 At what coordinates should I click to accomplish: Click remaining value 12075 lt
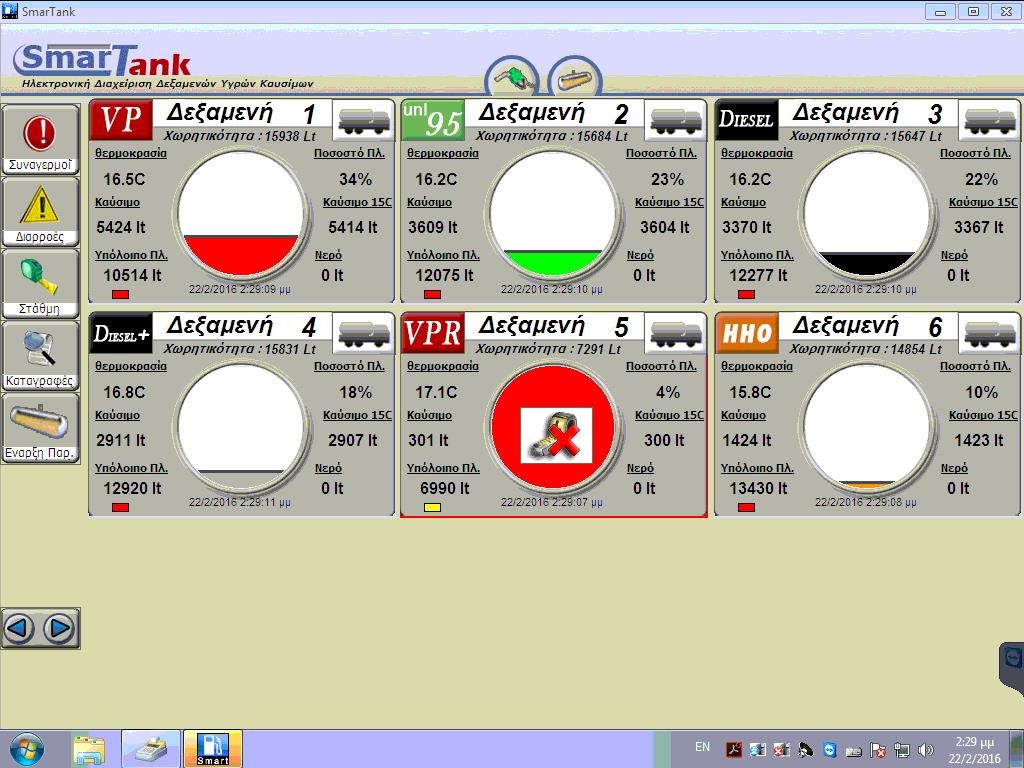[444, 275]
